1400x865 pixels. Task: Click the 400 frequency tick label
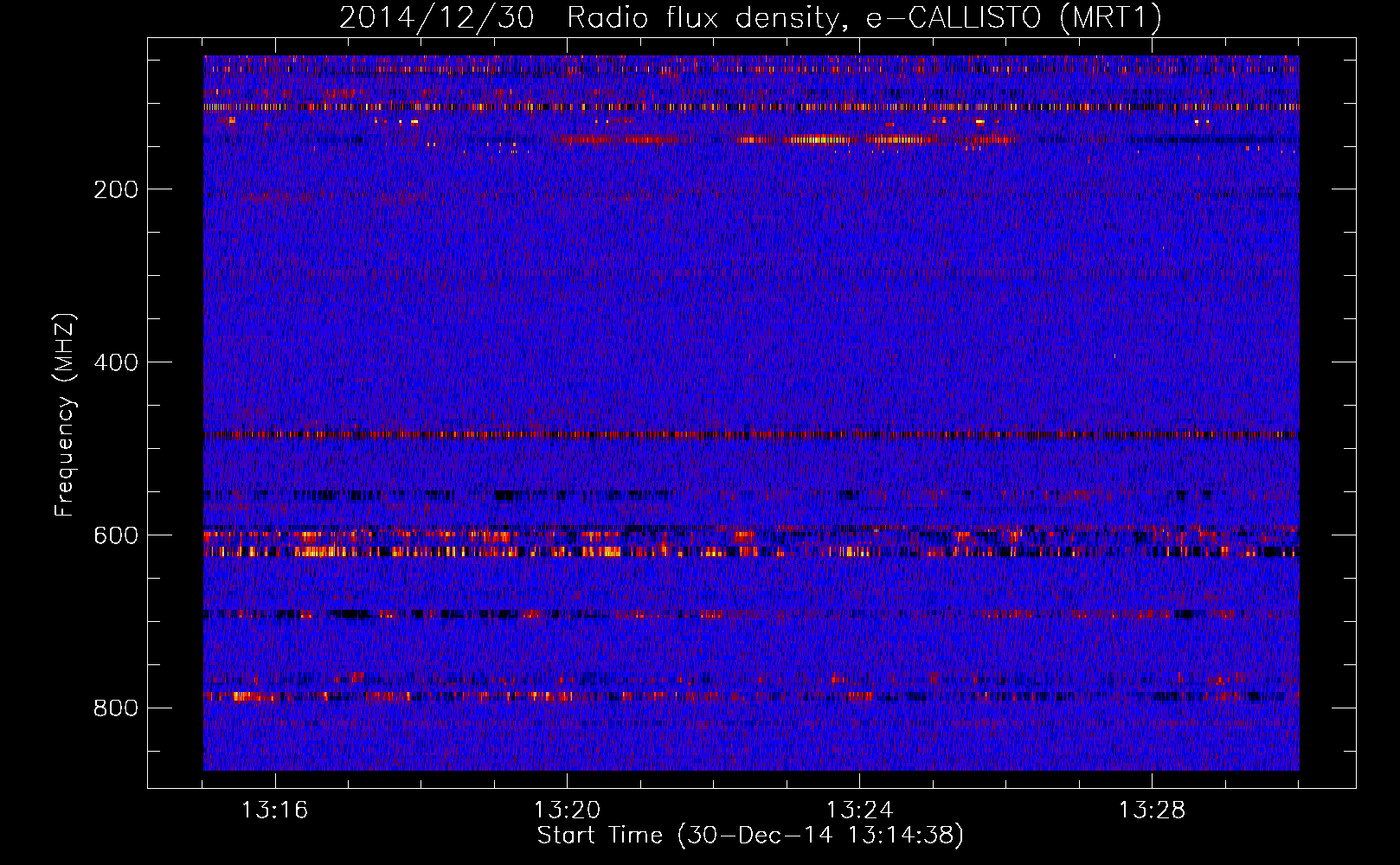tap(116, 362)
